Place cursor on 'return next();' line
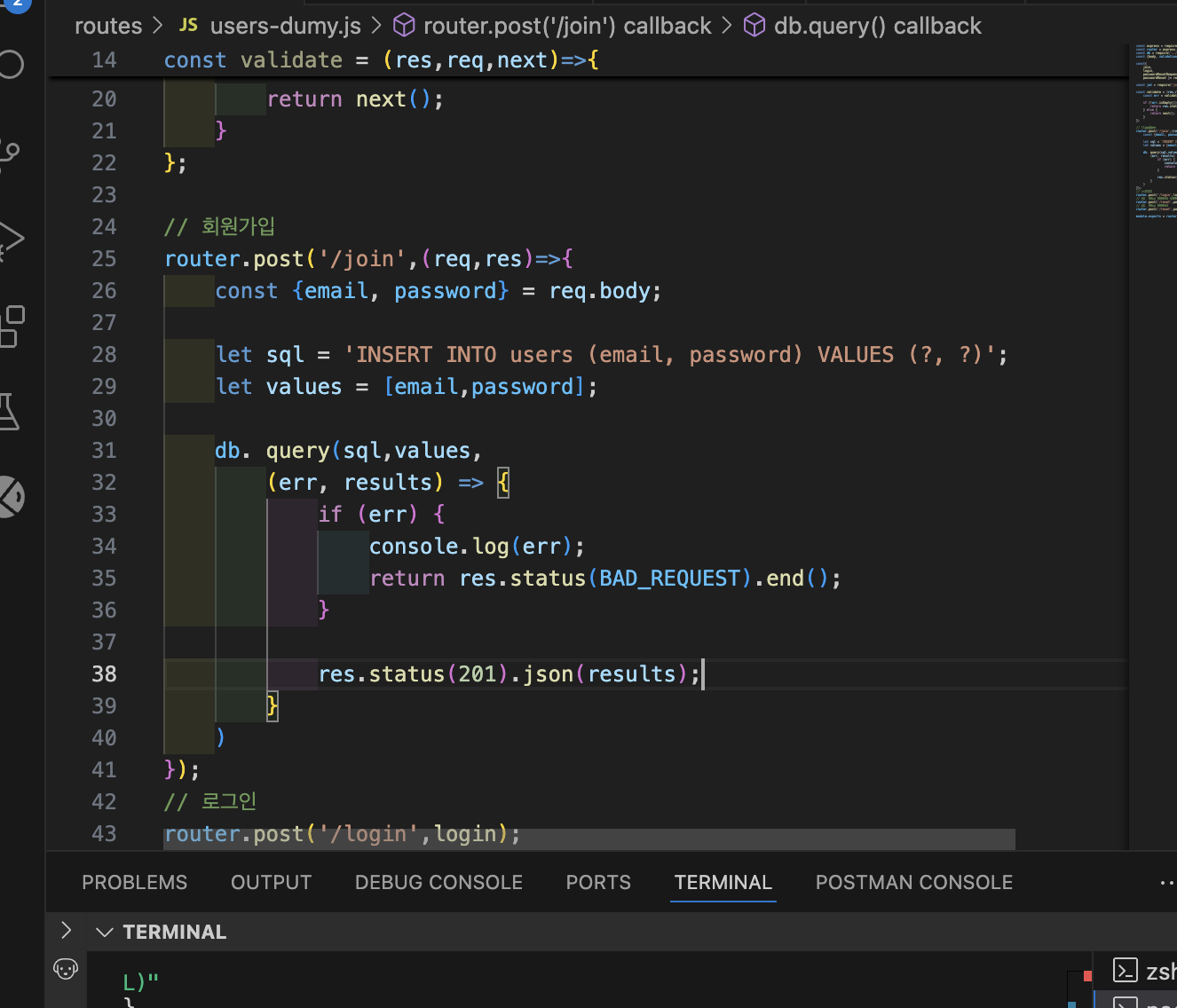Image resolution: width=1177 pixels, height=1008 pixels. [x=355, y=99]
